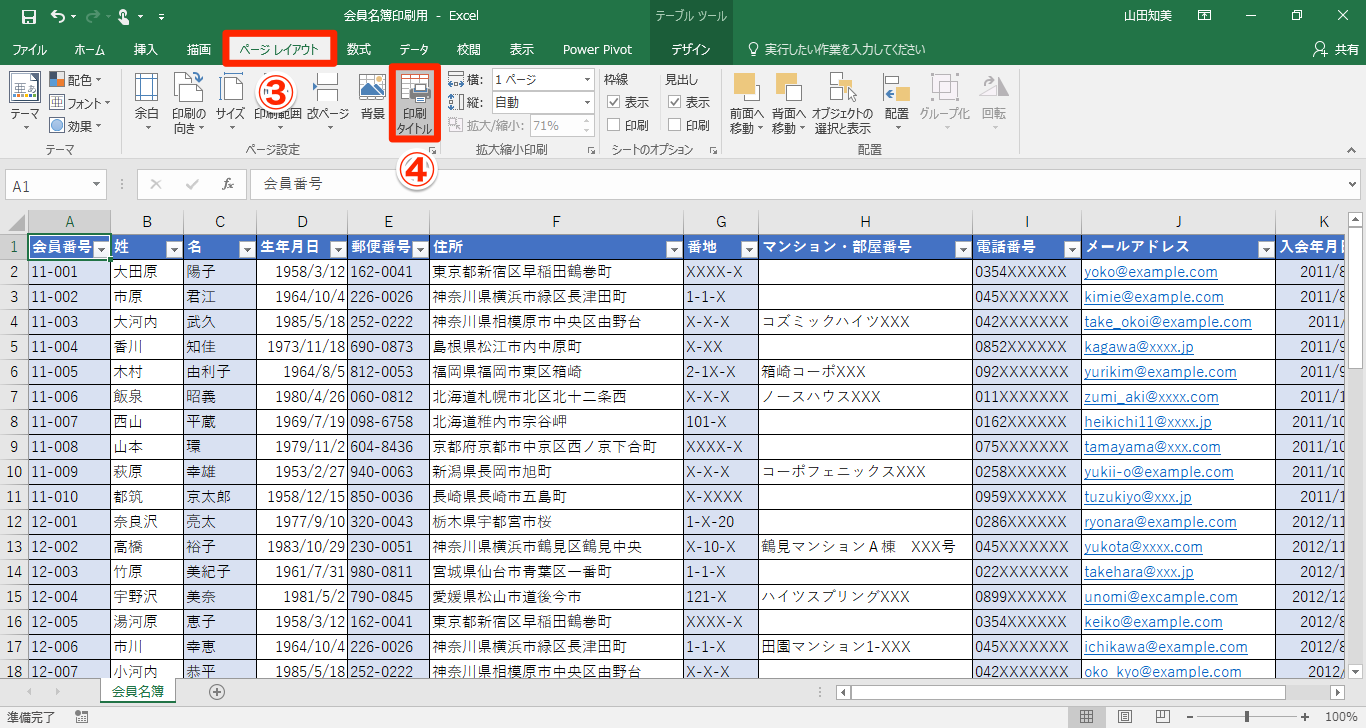The height and width of the screenshot is (728, 1366).
Task: Toggle touch/mouse mode in the quick access toolbar
Action: click(x=125, y=16)
